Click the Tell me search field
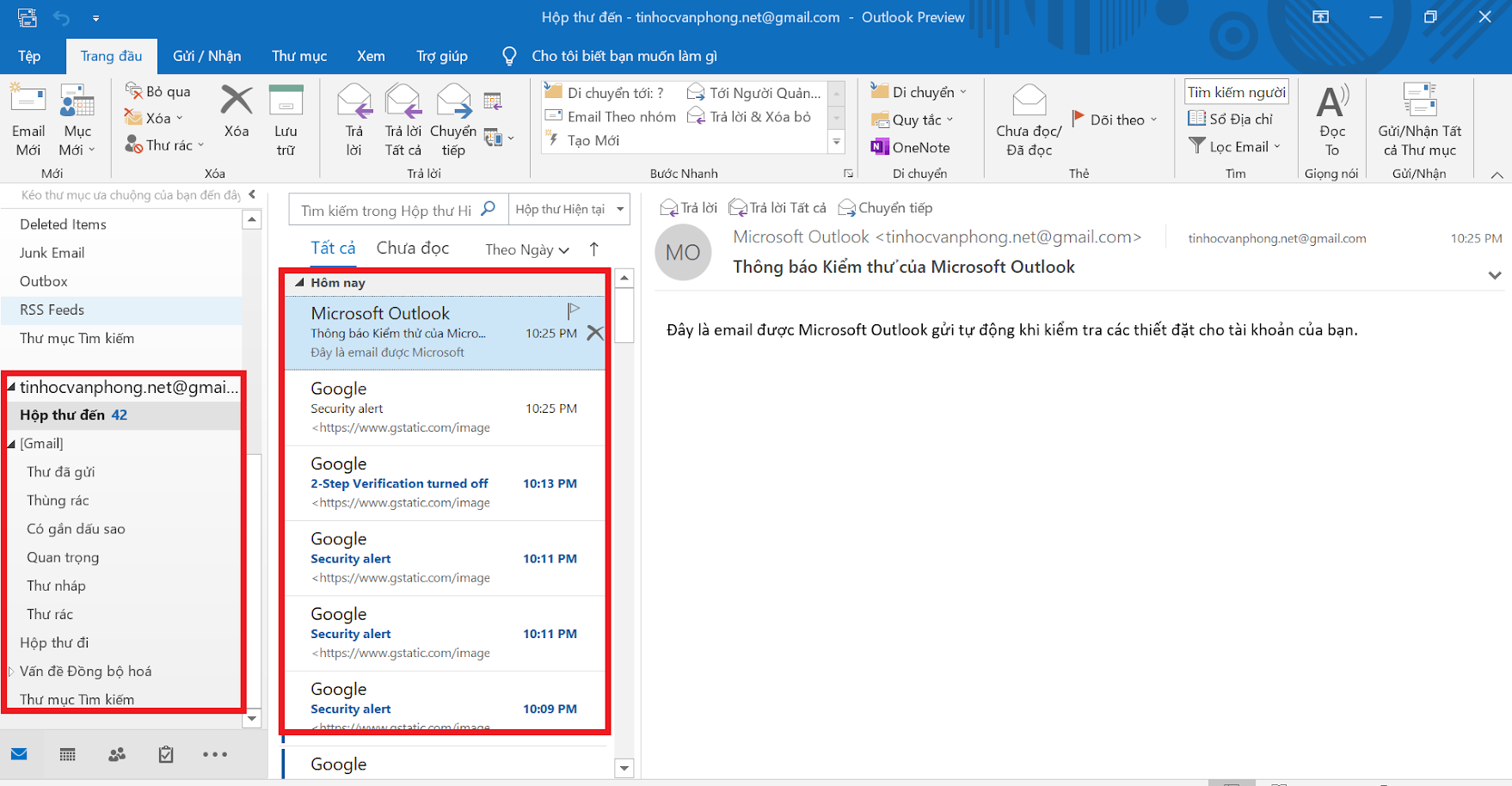Screen dimensions: 1512x786 coord(624,56)
